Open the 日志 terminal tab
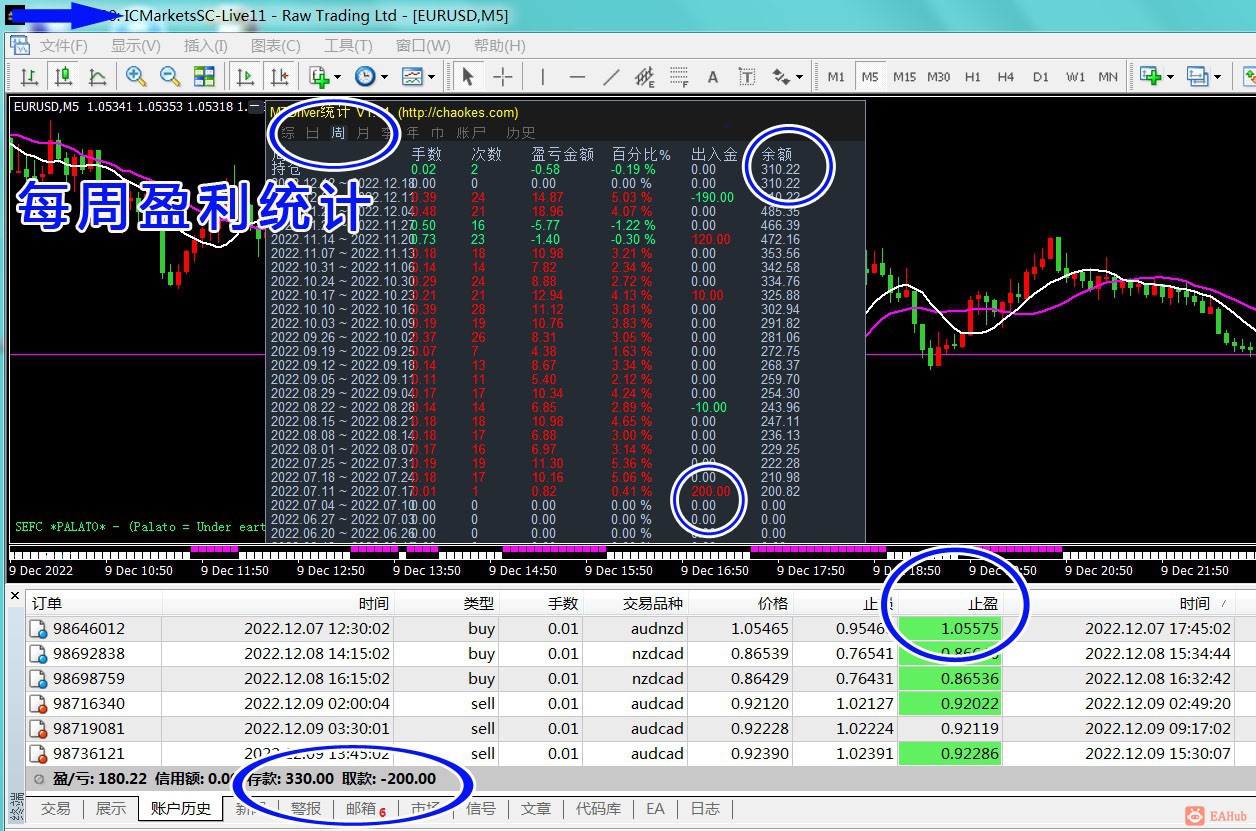This screenshot has width=1256, height=831. point(705,808)
